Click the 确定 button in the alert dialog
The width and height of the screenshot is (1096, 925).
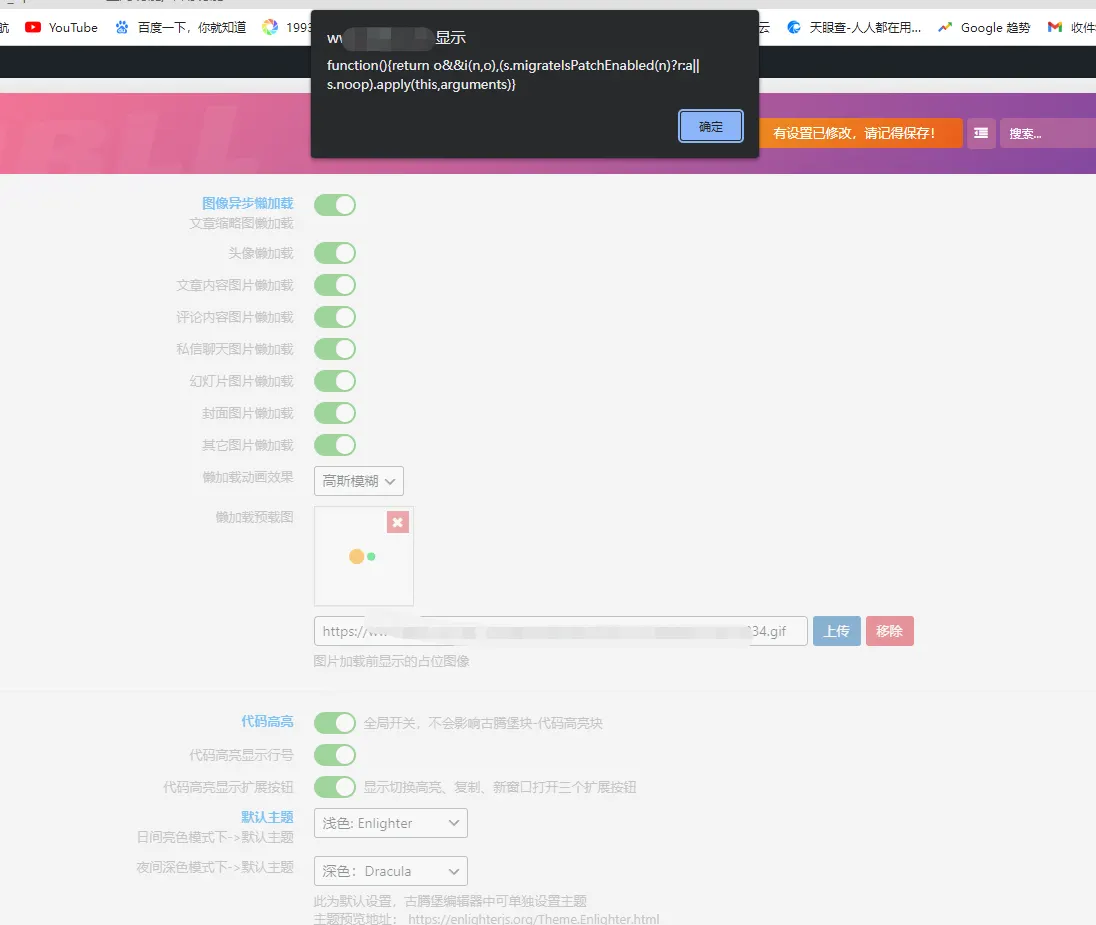tap(710, 127)
